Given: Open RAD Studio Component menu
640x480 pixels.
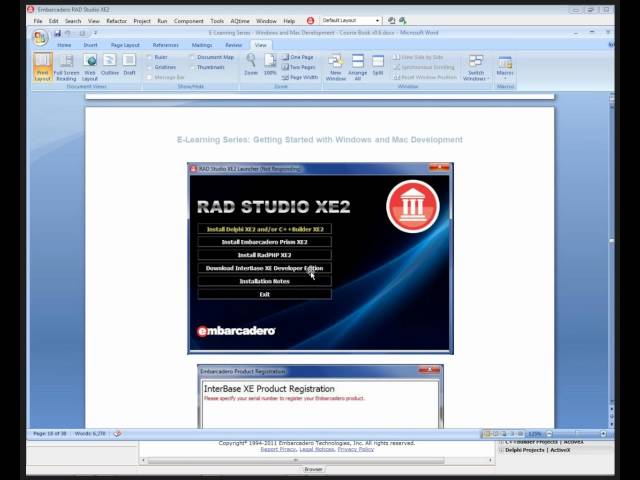Looking at the screenshot, I should click(x=188, y=21).
